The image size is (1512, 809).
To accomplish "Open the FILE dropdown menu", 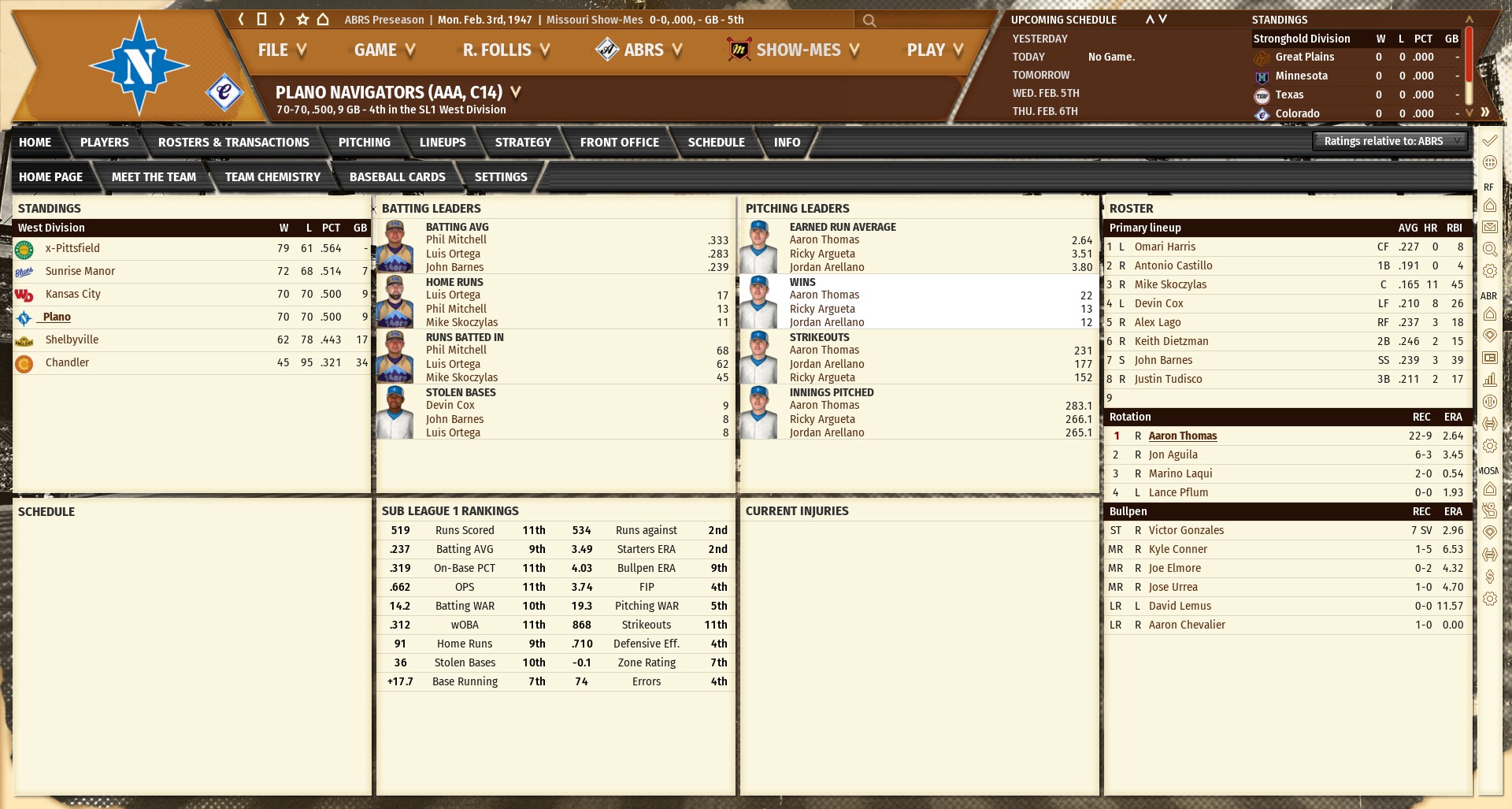I will (x=281, y=50).
